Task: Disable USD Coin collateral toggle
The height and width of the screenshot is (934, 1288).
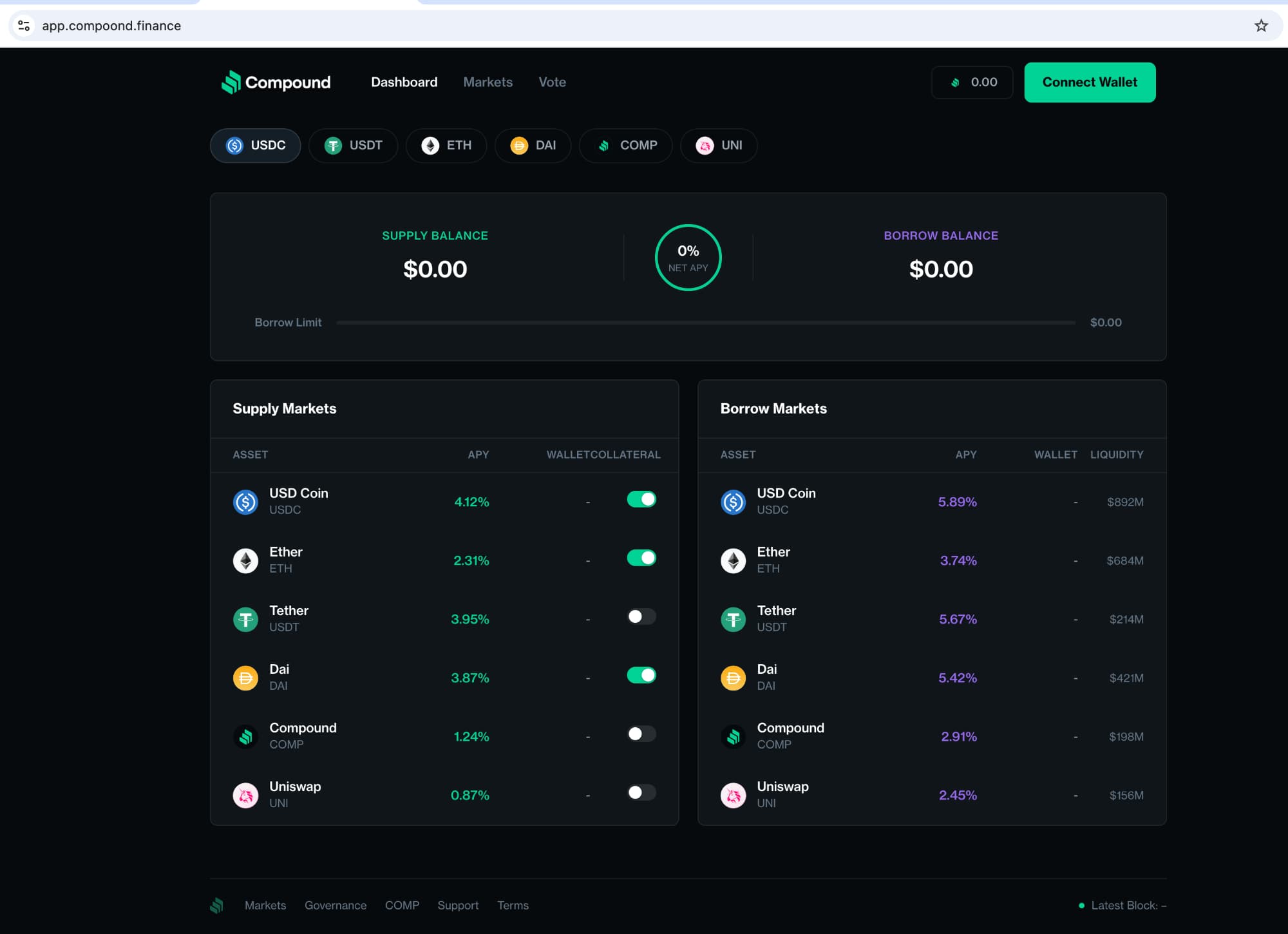Action: point(641,499)
